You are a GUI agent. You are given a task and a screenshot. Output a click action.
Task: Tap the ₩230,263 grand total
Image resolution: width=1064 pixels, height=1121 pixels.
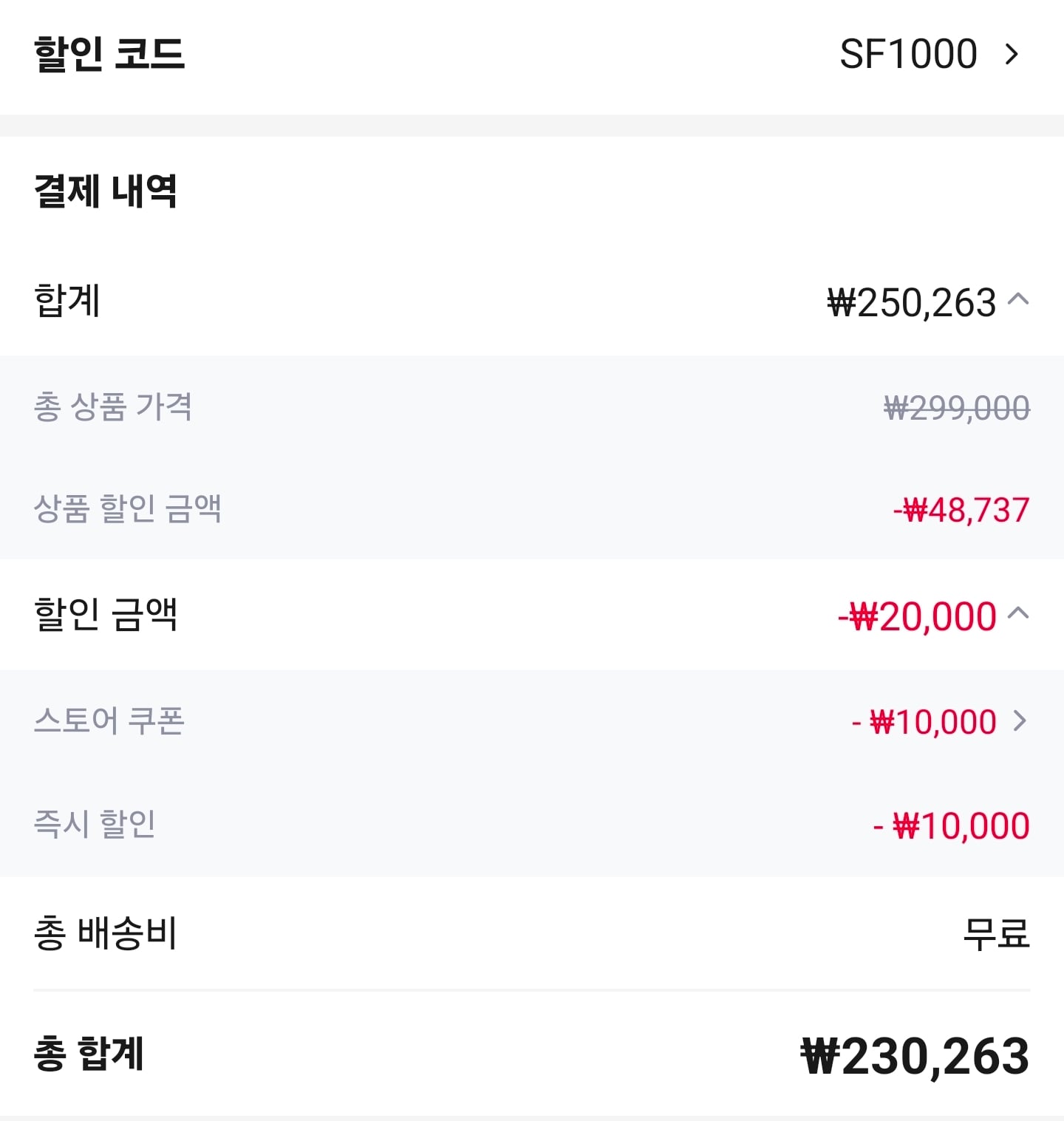point(915,1056)
